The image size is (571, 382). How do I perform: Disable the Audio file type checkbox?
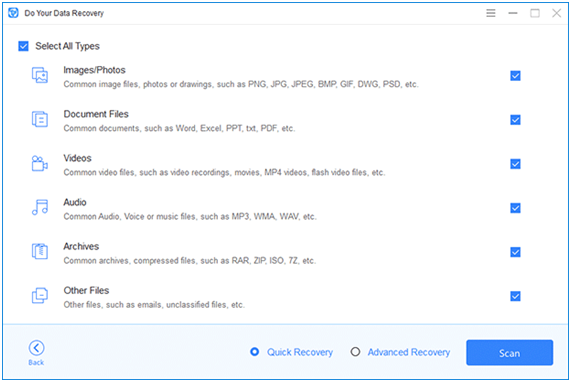click(x=515, y=208)
